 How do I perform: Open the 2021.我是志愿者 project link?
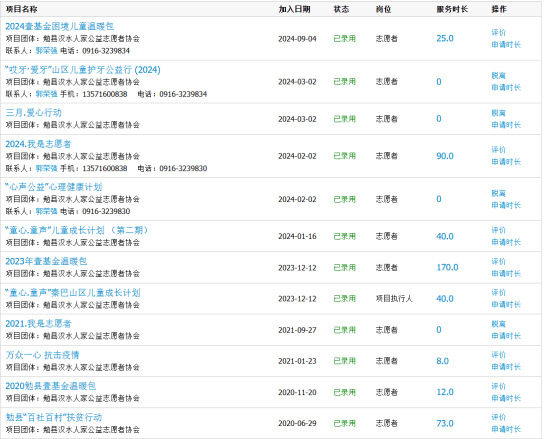click(x=38, y=324)
